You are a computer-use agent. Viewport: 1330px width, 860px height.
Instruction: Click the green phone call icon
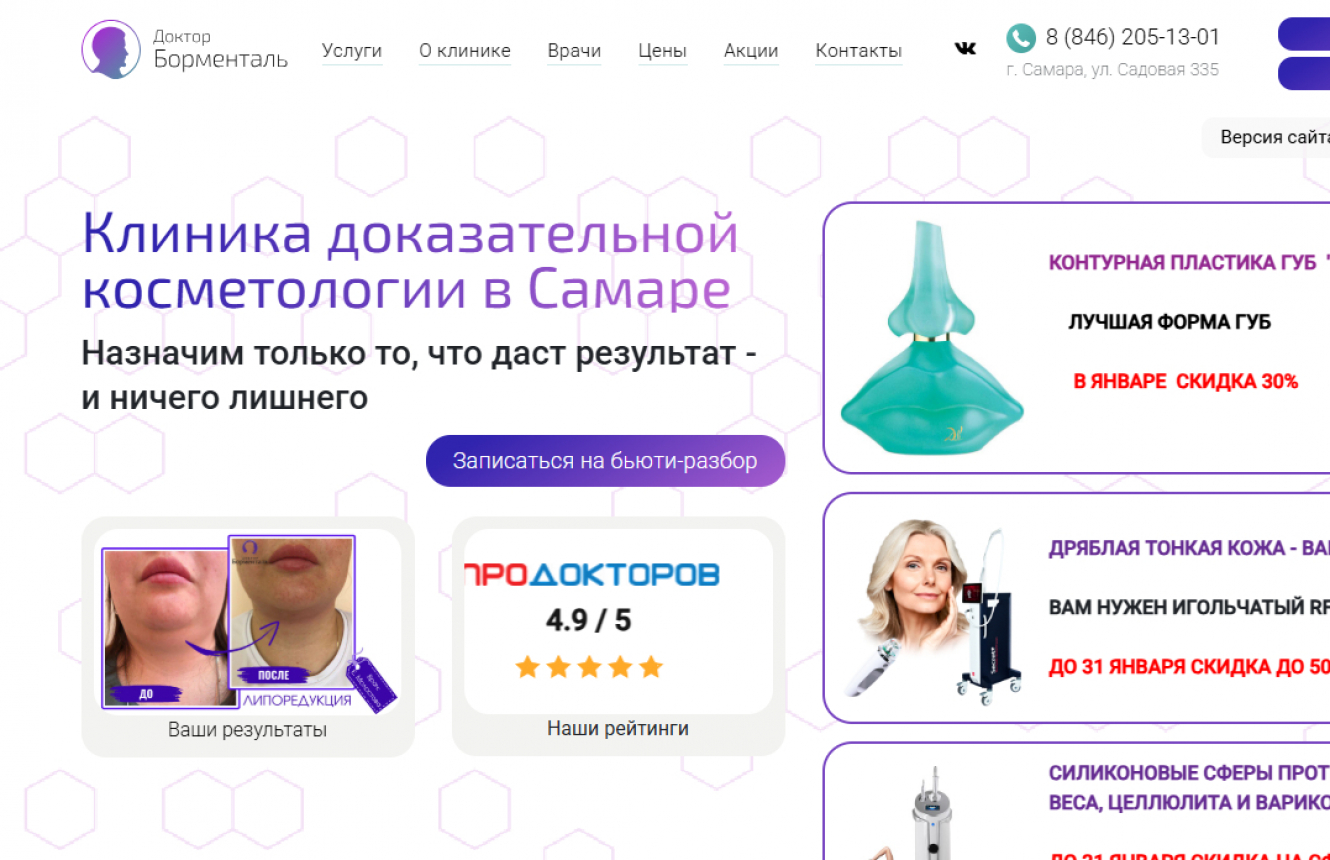click(x=1020, y=38)
